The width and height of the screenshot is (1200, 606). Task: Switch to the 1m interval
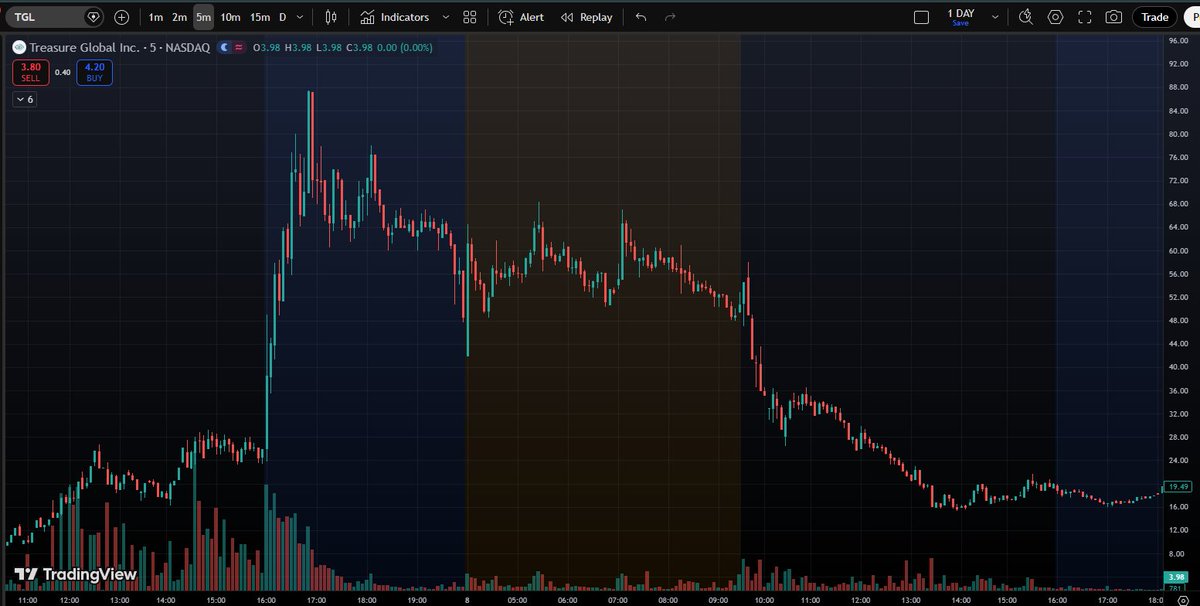[155, 17]
